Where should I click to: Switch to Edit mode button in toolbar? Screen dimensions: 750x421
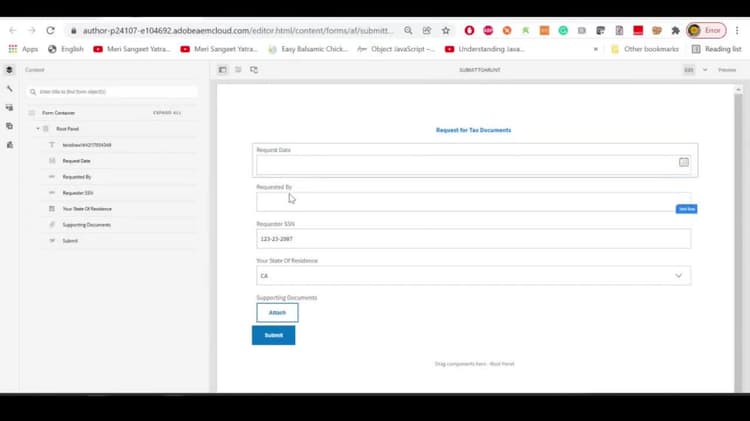688,70
